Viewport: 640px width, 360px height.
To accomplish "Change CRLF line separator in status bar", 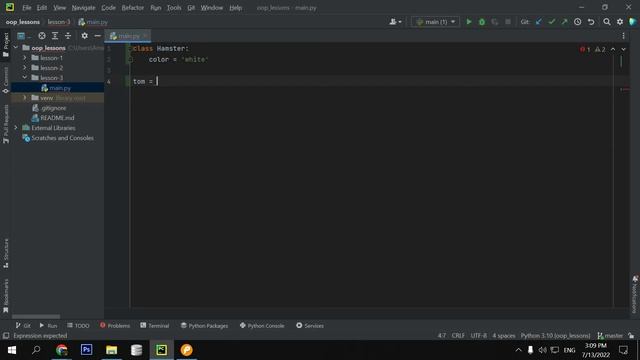I will [458, 336].
